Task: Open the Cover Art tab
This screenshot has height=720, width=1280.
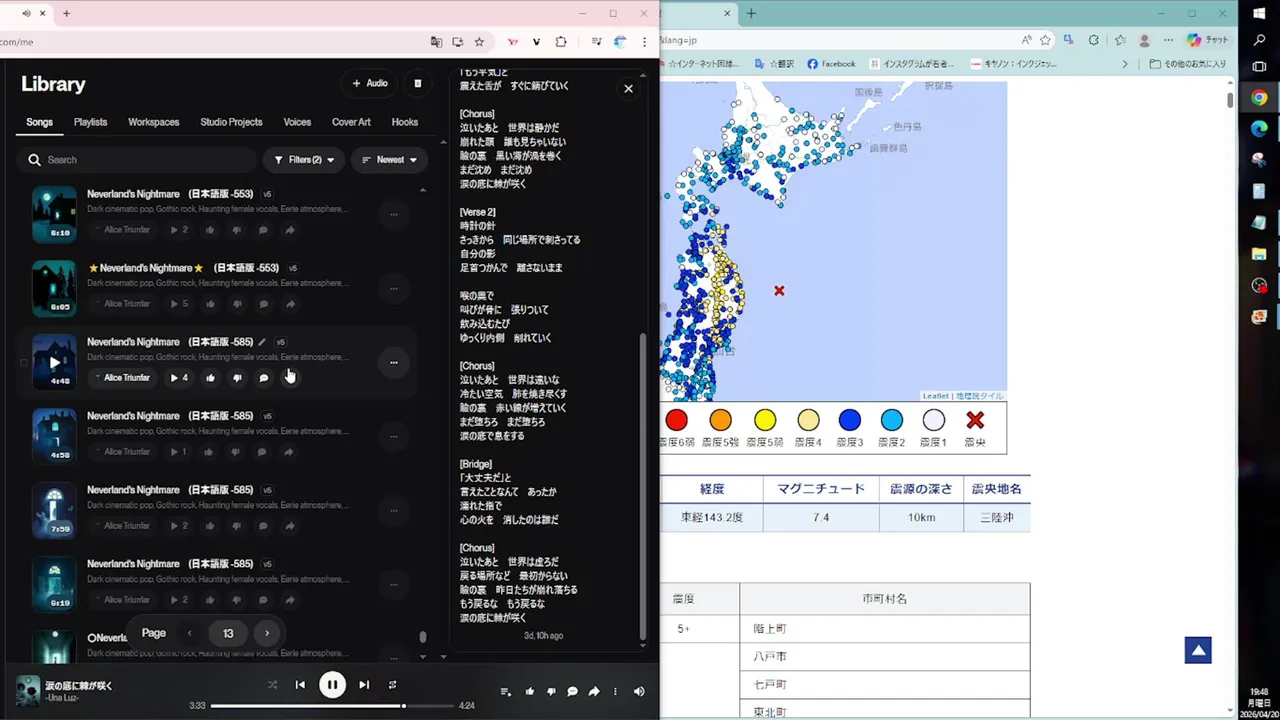Action: point(351,122)
